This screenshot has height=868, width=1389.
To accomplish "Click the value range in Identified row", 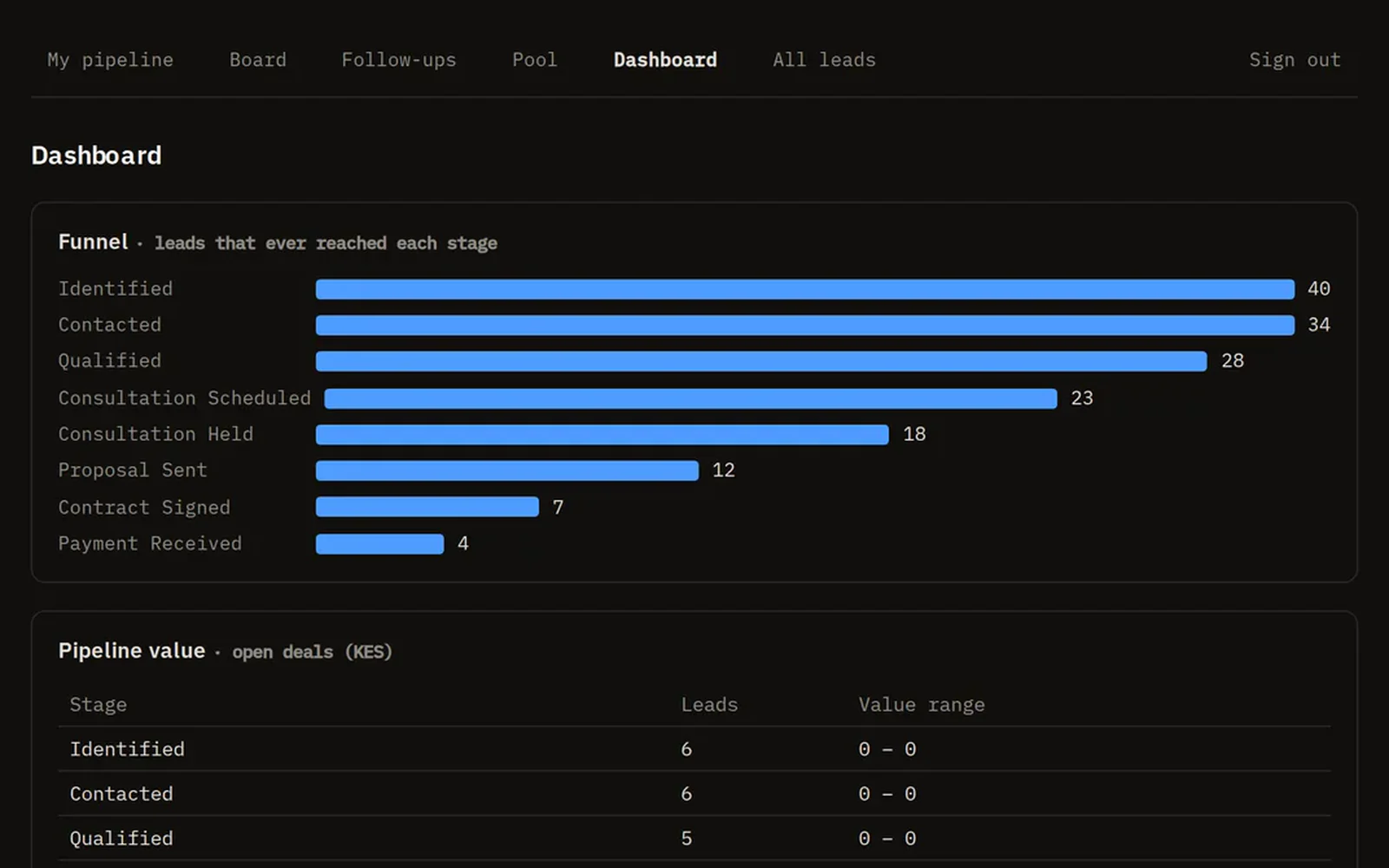I will coord(887,749).
